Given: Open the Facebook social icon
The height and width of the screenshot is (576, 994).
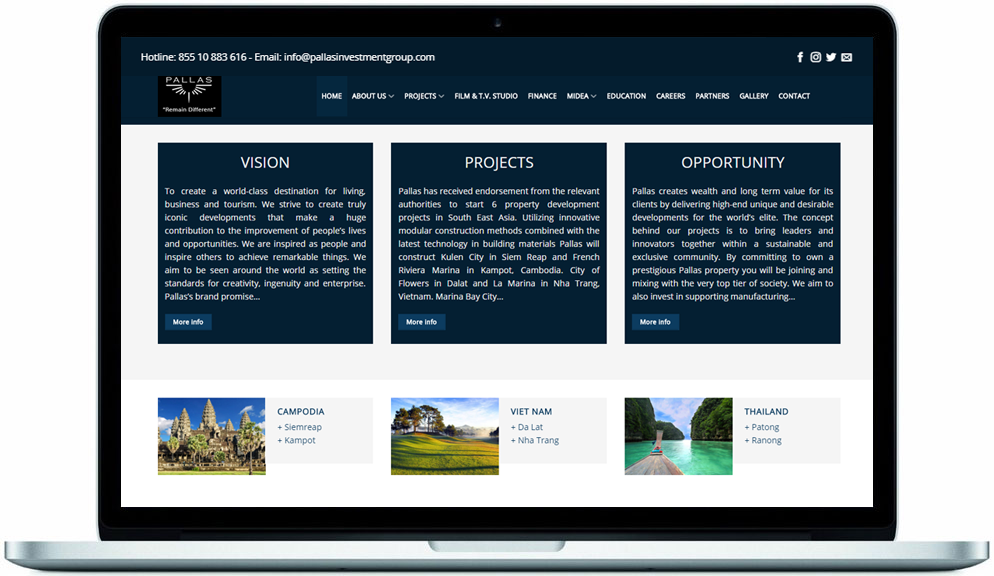Looking at the screenshot, I should (800, 57).
